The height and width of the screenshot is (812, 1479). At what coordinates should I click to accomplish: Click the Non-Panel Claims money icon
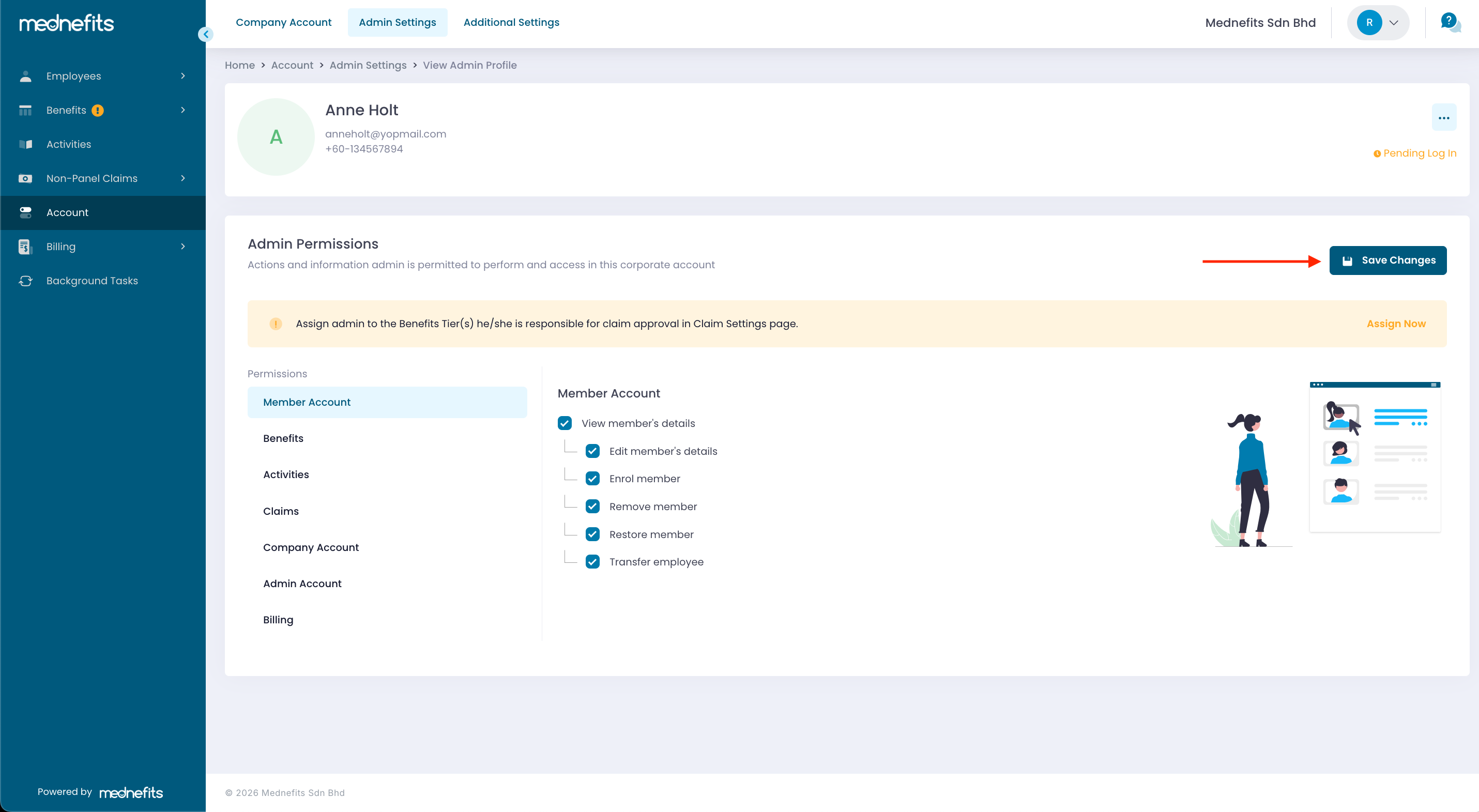pyautogui.click(x=25, y=178)
